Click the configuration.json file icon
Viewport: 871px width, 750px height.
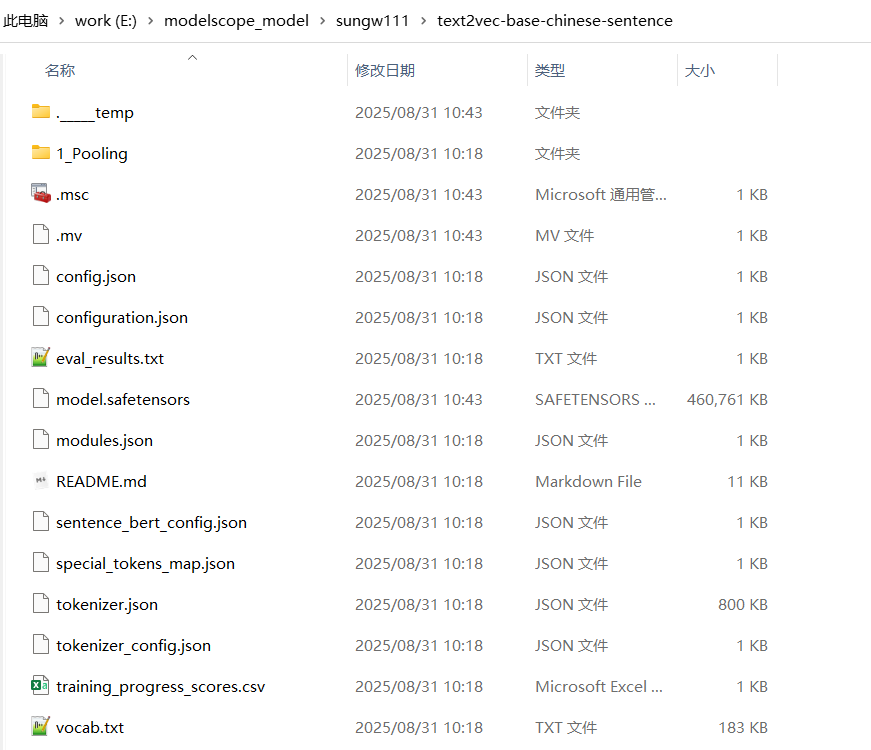[x=41, y=317]
